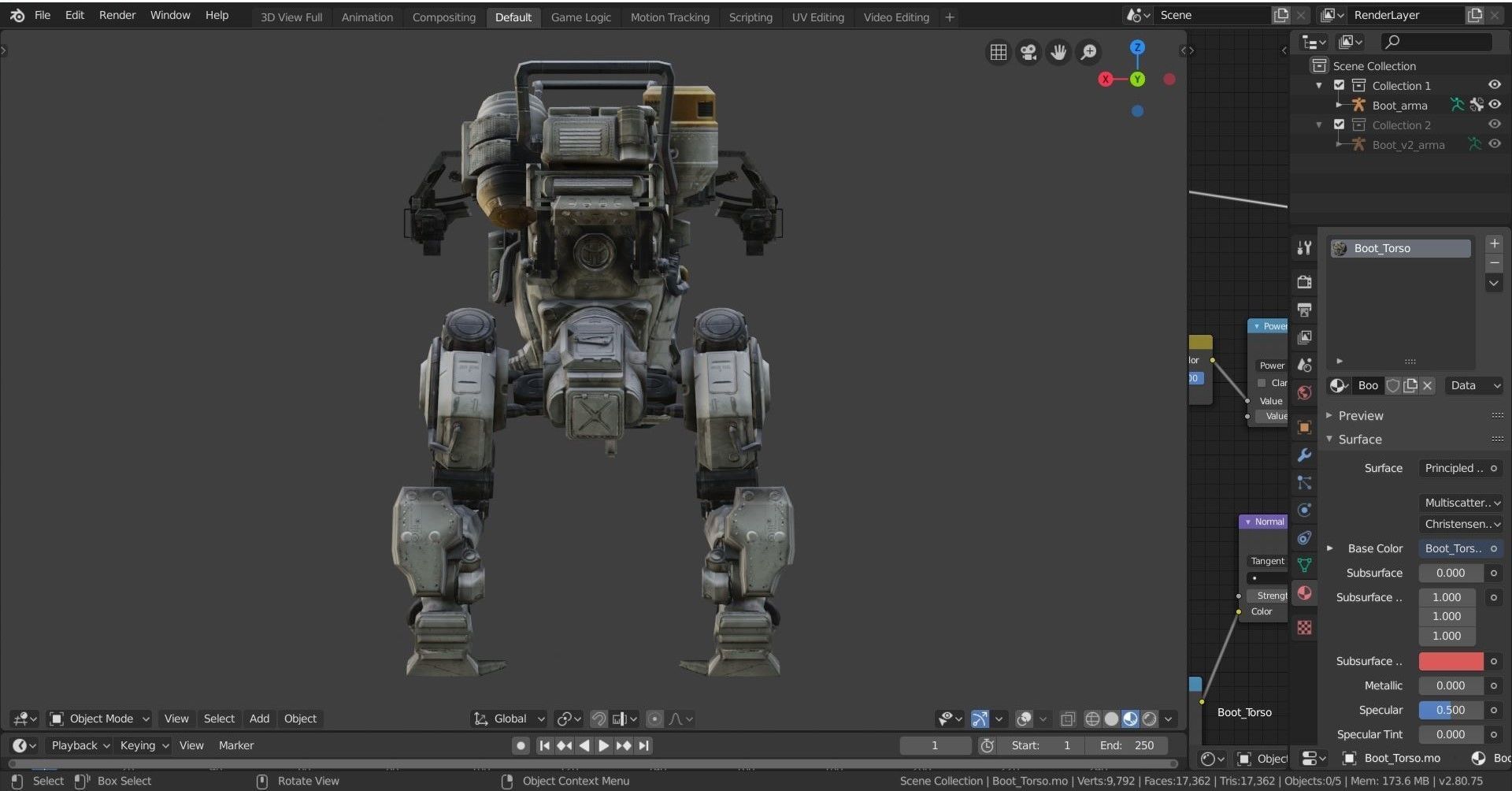1512x791 pixels.
Task: Jump to the timeline end frame
Action: [x=644, y=745]
